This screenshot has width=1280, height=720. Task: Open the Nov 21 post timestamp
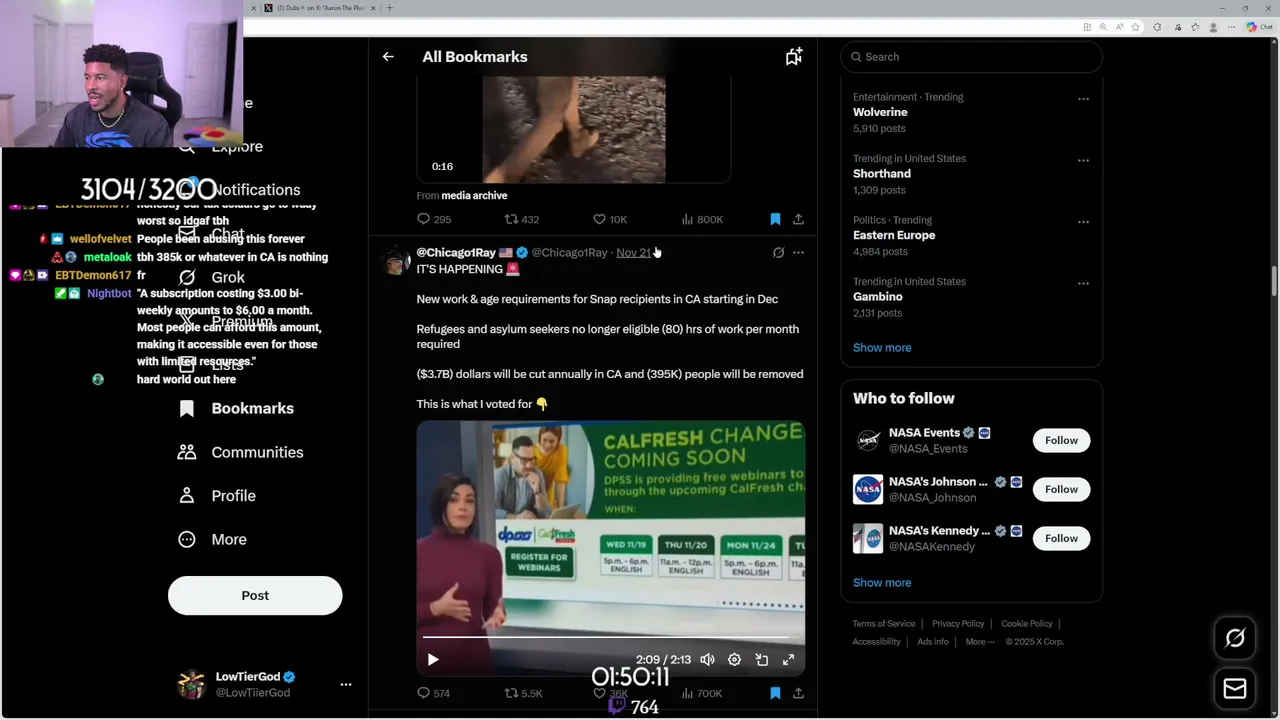[x=633, y=253]
